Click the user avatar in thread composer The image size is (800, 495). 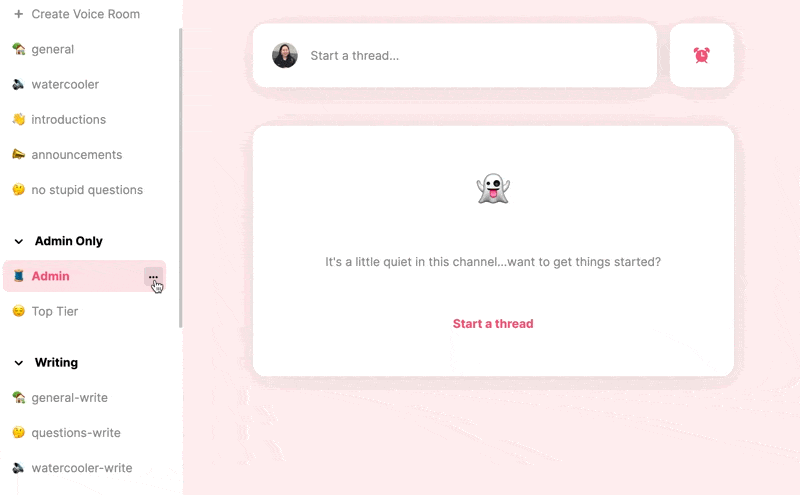[x=285, y=55]
